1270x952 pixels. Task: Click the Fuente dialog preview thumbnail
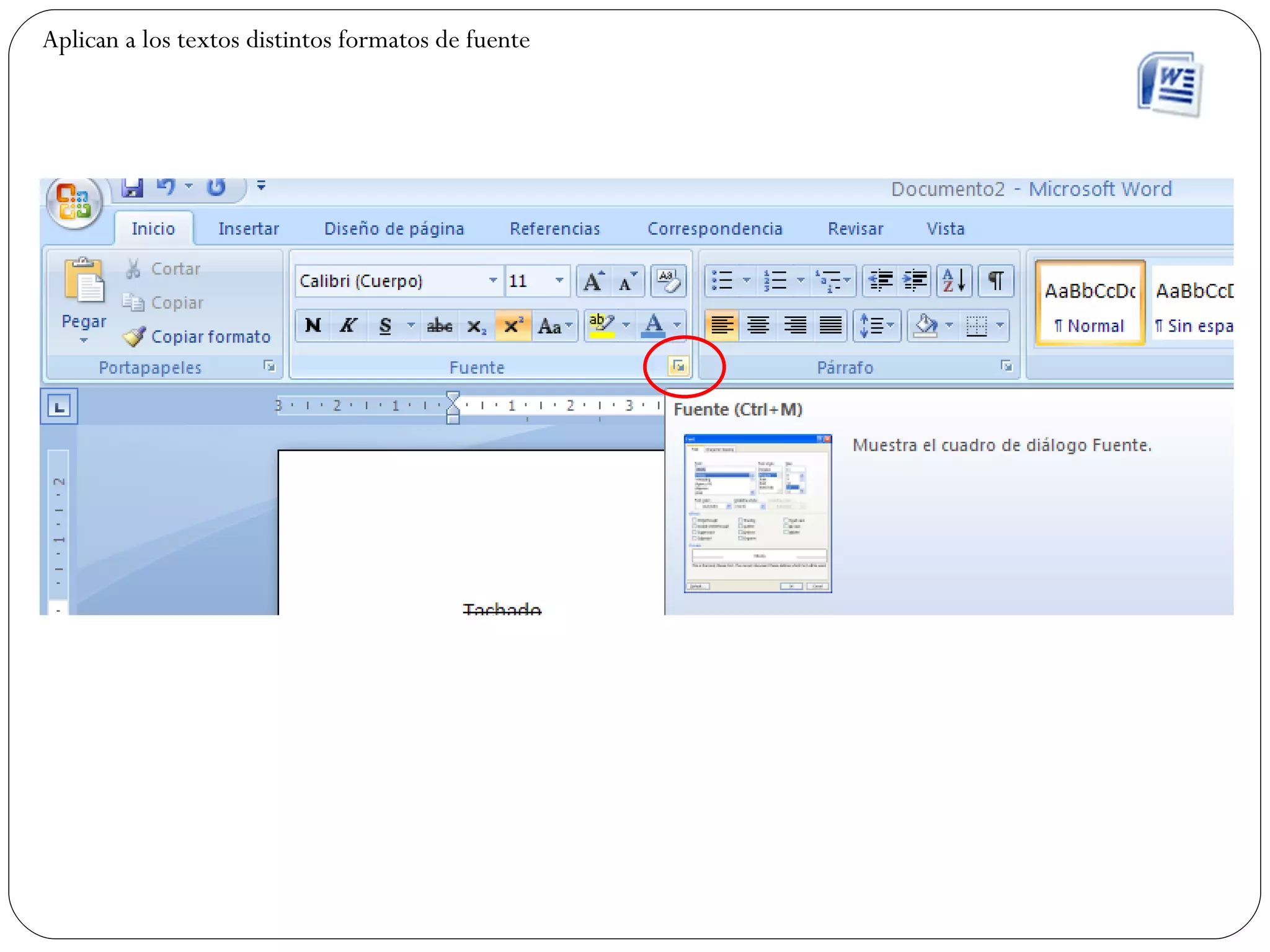pos(758,513)
